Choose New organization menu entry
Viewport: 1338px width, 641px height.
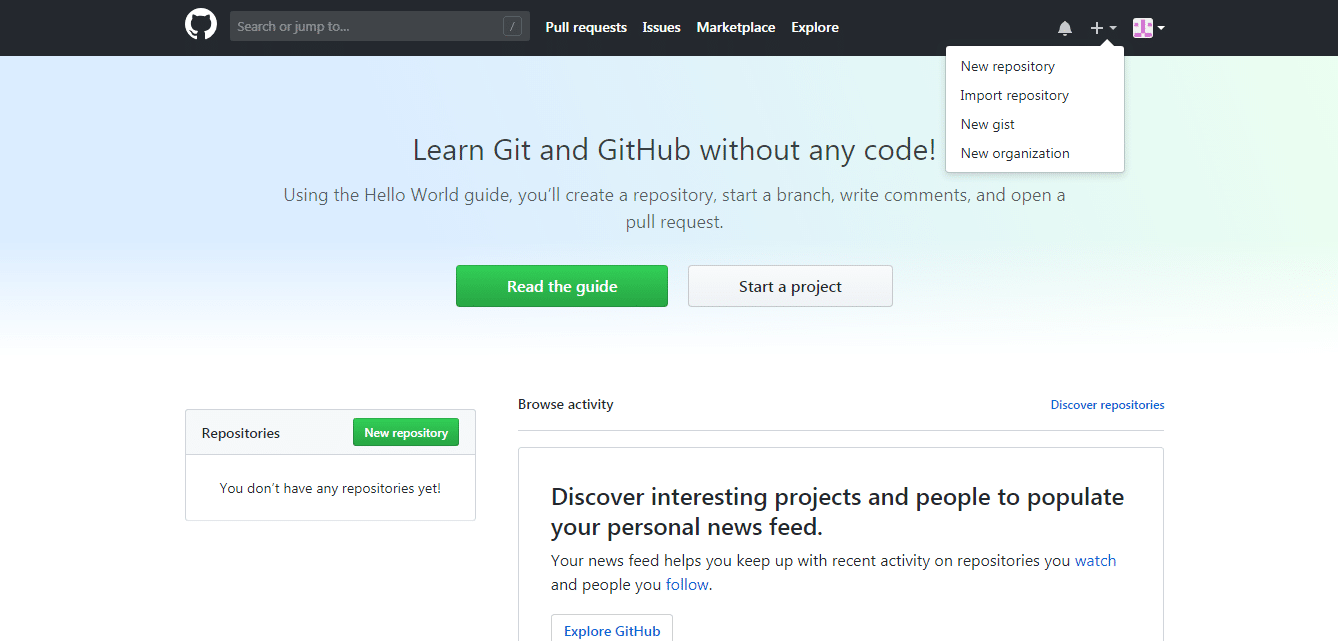(1035, 153)
